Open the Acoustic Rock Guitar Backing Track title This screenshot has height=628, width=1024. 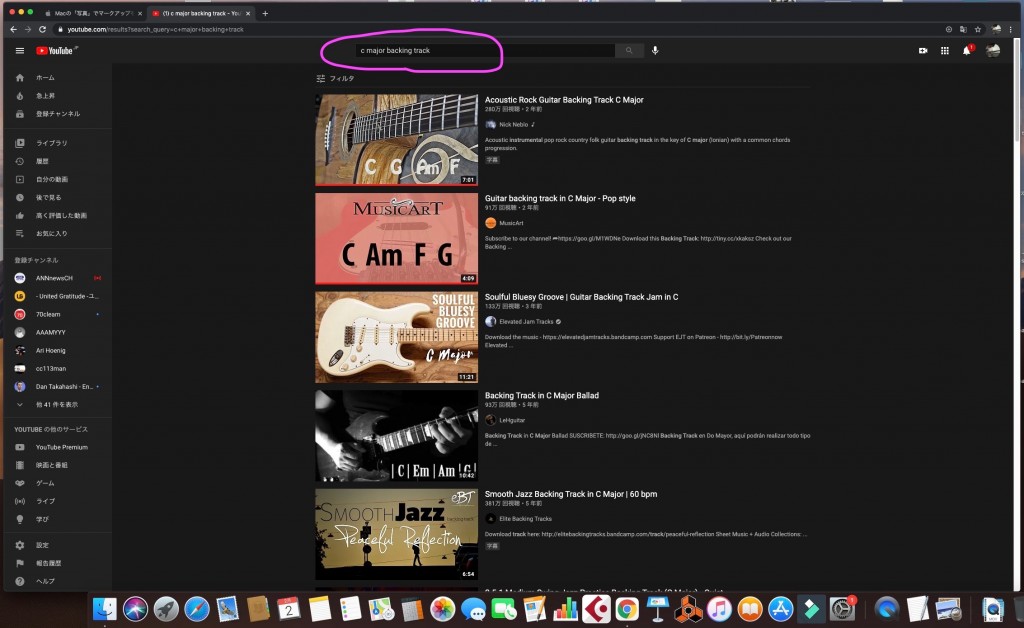pyautogui.click(x=564, y=100)
